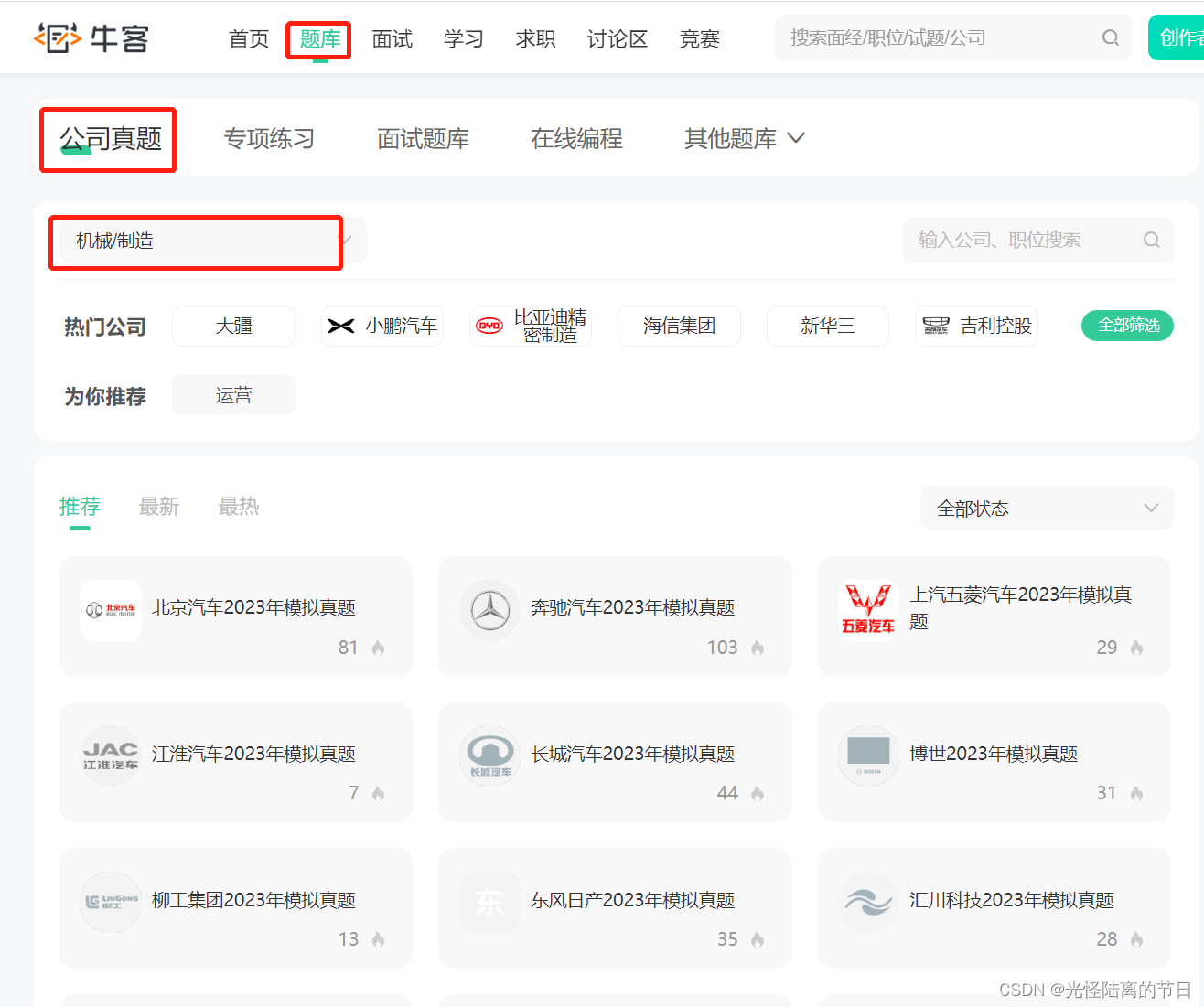Click flame icon on 江淮汽车 card
Image resolution: width=1204 pixels, height=1007 pixels.
coord(378,793)
